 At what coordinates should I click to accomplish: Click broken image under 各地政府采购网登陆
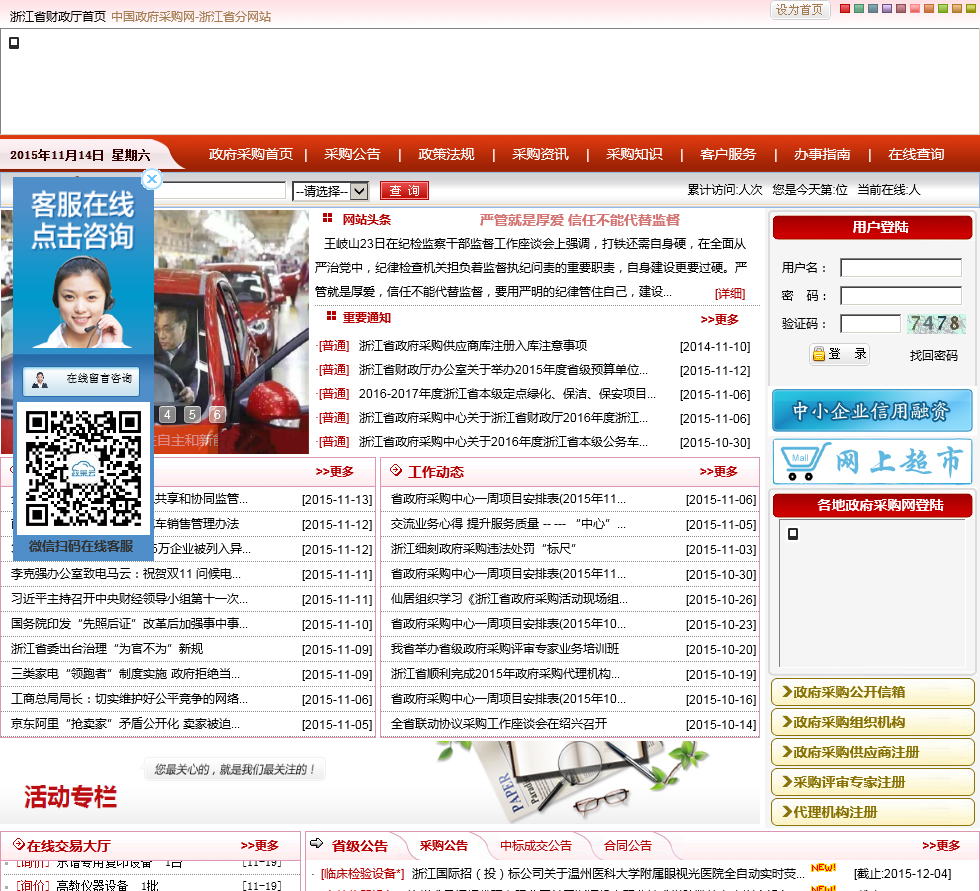[x=792, y=534]
